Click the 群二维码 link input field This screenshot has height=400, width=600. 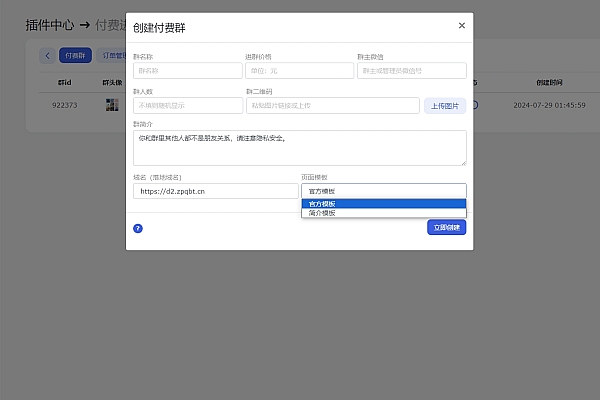(x=333, y=106)
